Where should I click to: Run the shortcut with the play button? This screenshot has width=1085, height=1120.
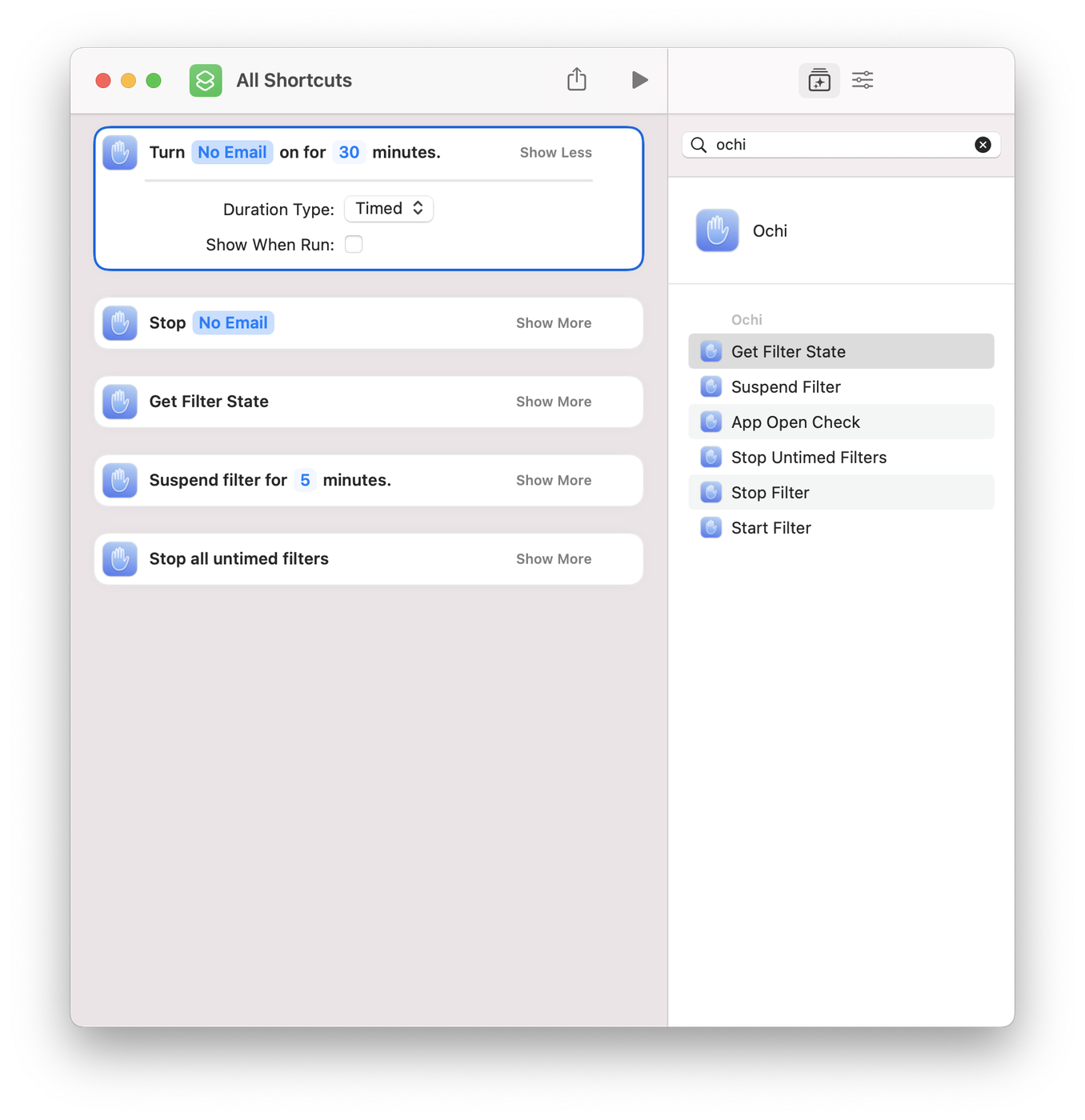tap(639, 80)
